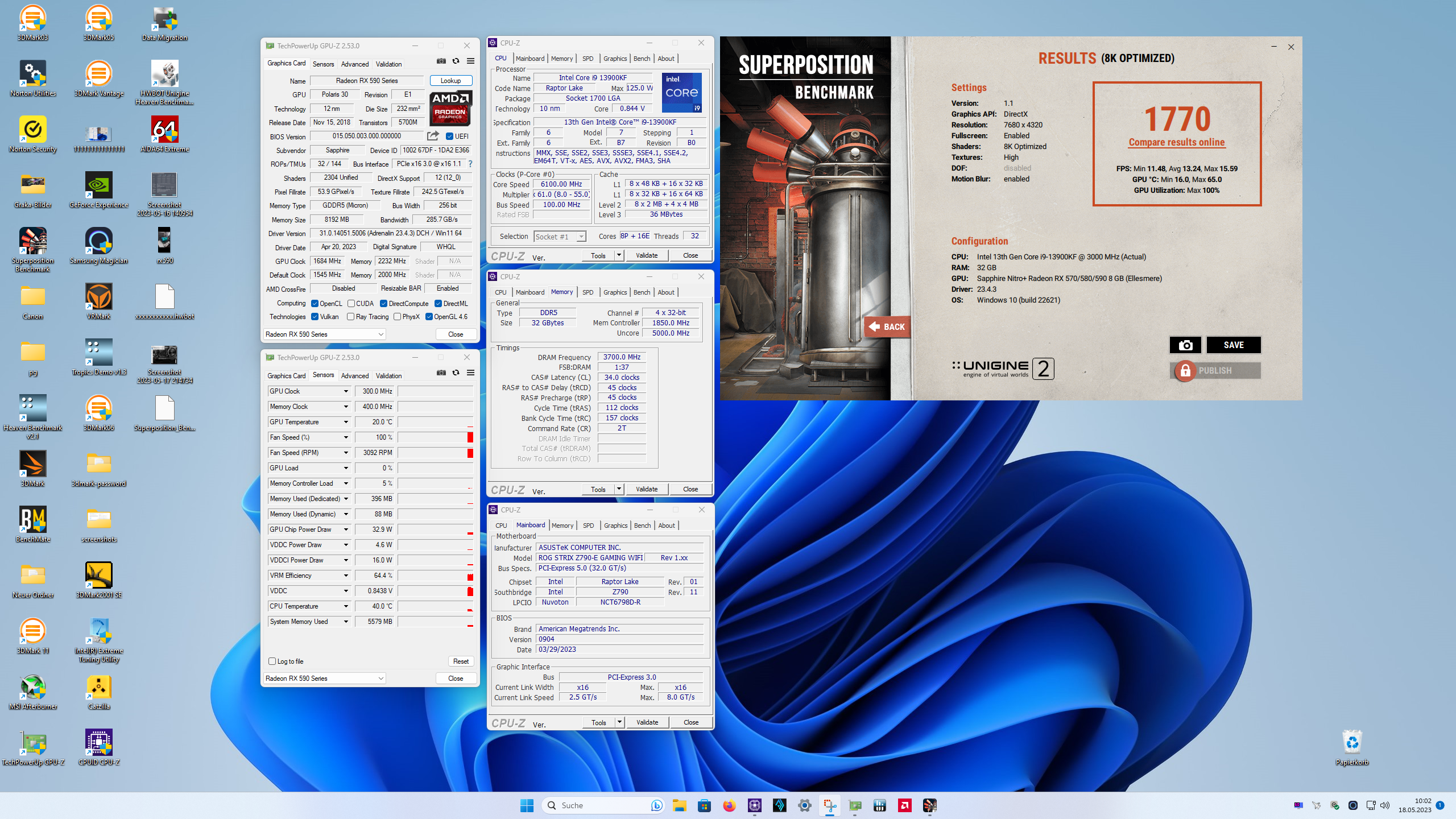Open the Socket #1 selection dropdown in CPU-Z
The image size is (1456, 819).
[560, 237]
